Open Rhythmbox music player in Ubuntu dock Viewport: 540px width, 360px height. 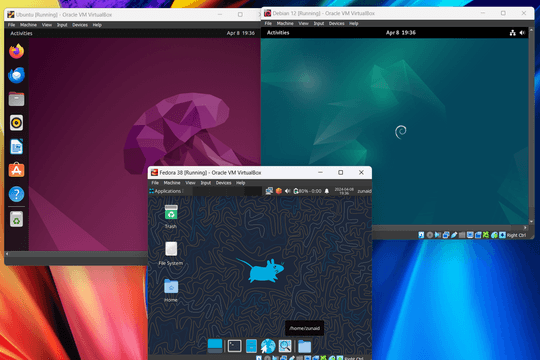[16, 123]
